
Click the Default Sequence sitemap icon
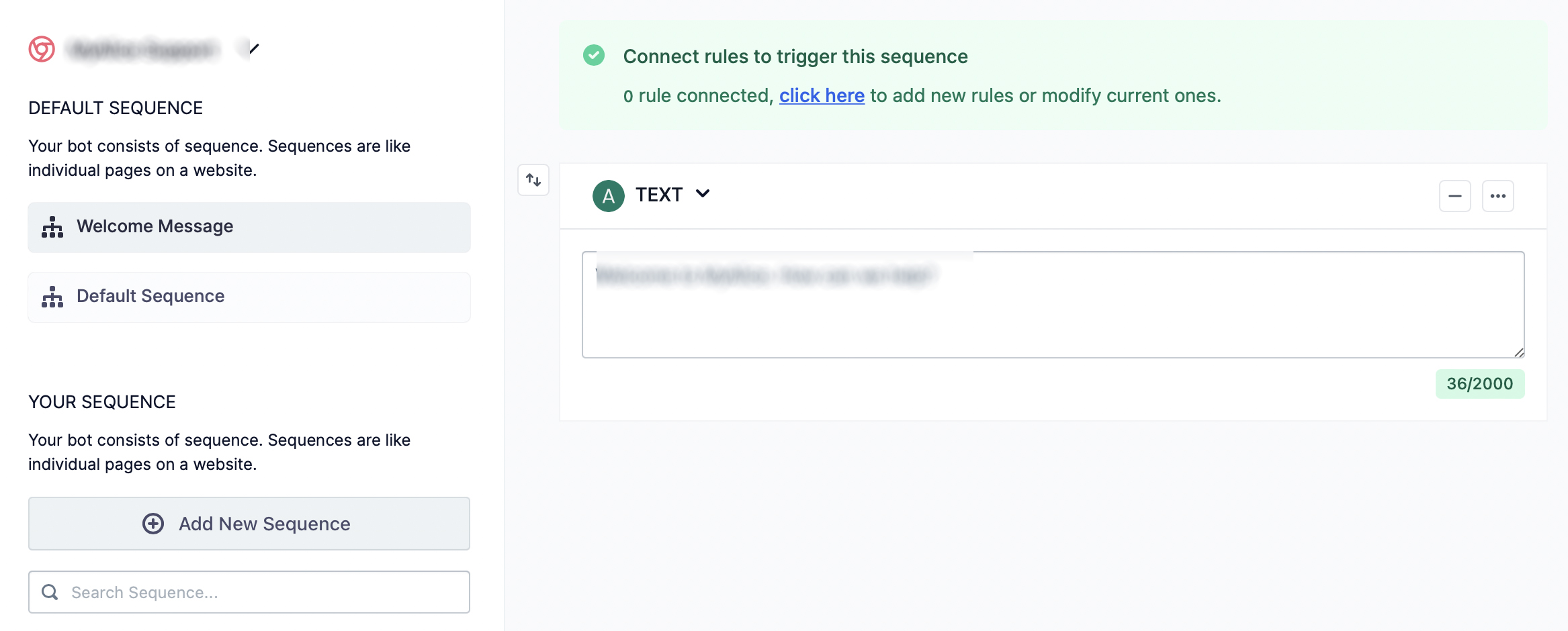[x=52, y=297]
